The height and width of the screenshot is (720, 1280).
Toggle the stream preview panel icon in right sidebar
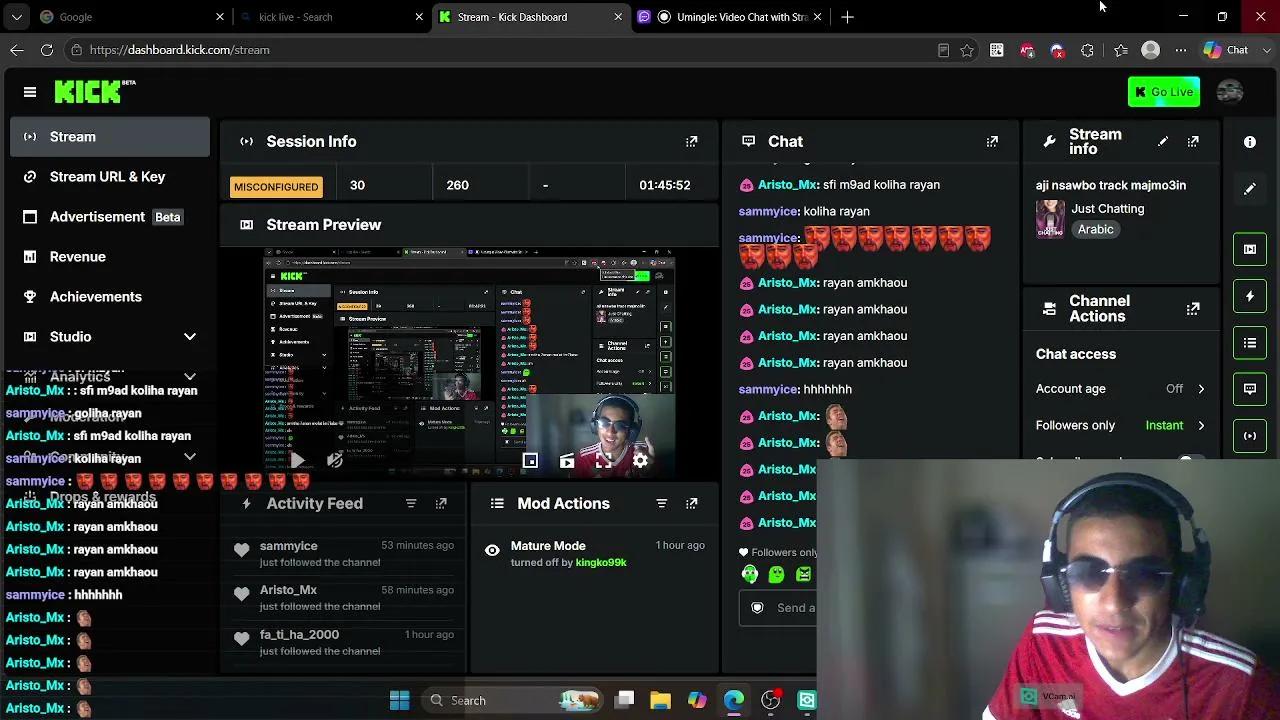[x=1250, y=249]
